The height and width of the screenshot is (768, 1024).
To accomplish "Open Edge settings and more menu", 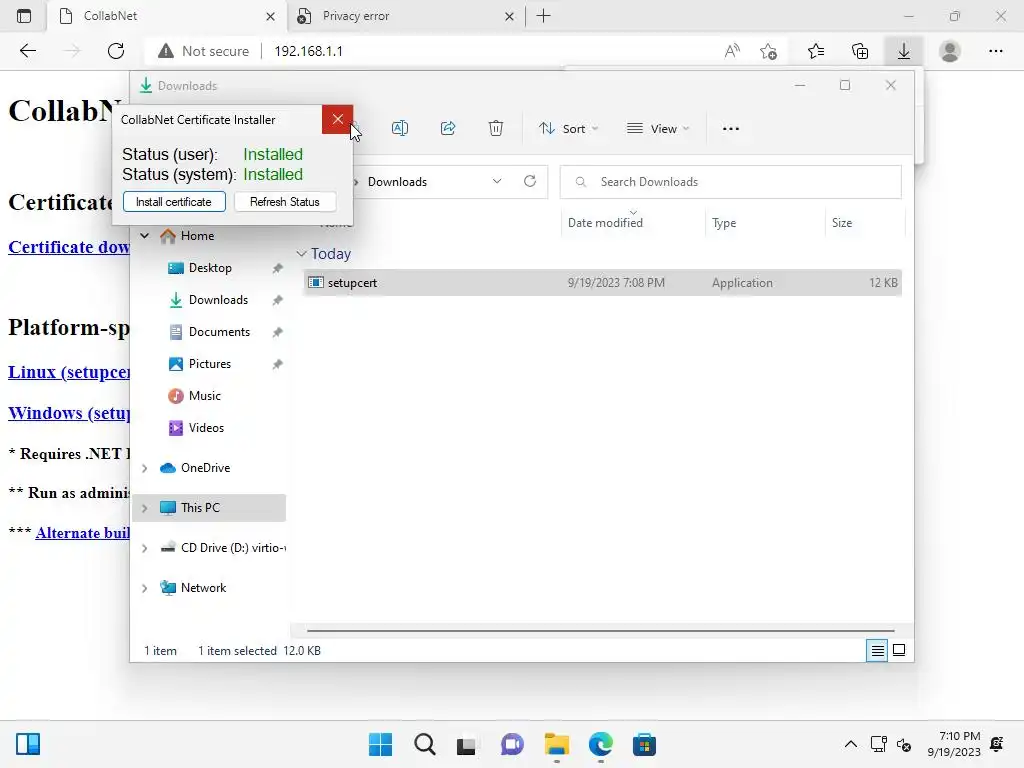I will [995, 51].
